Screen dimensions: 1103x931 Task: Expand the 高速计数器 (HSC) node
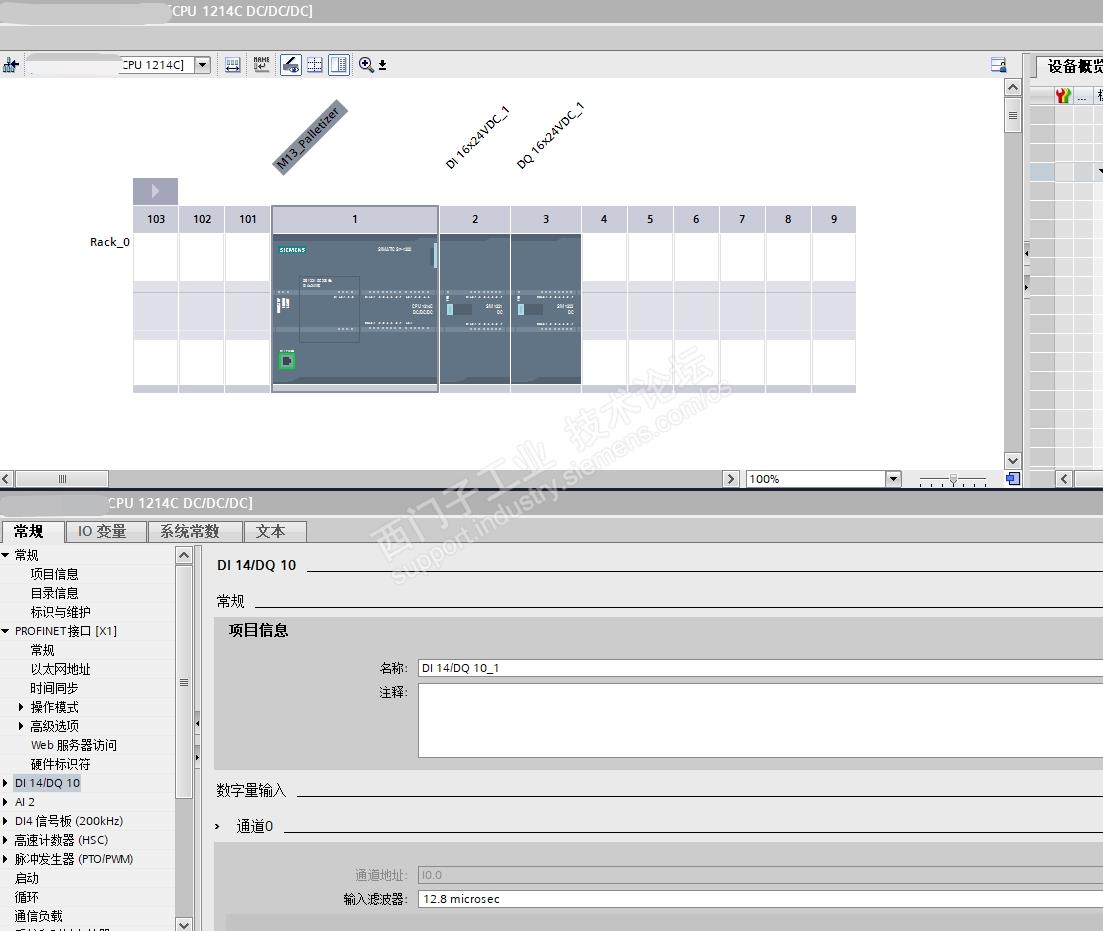[6, 840]
